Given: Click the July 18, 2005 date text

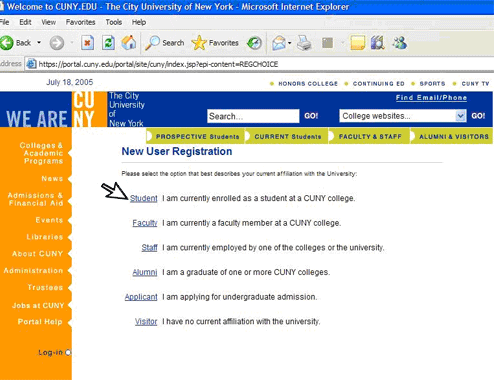Looking at the screenshot, I should coord(70,82).
